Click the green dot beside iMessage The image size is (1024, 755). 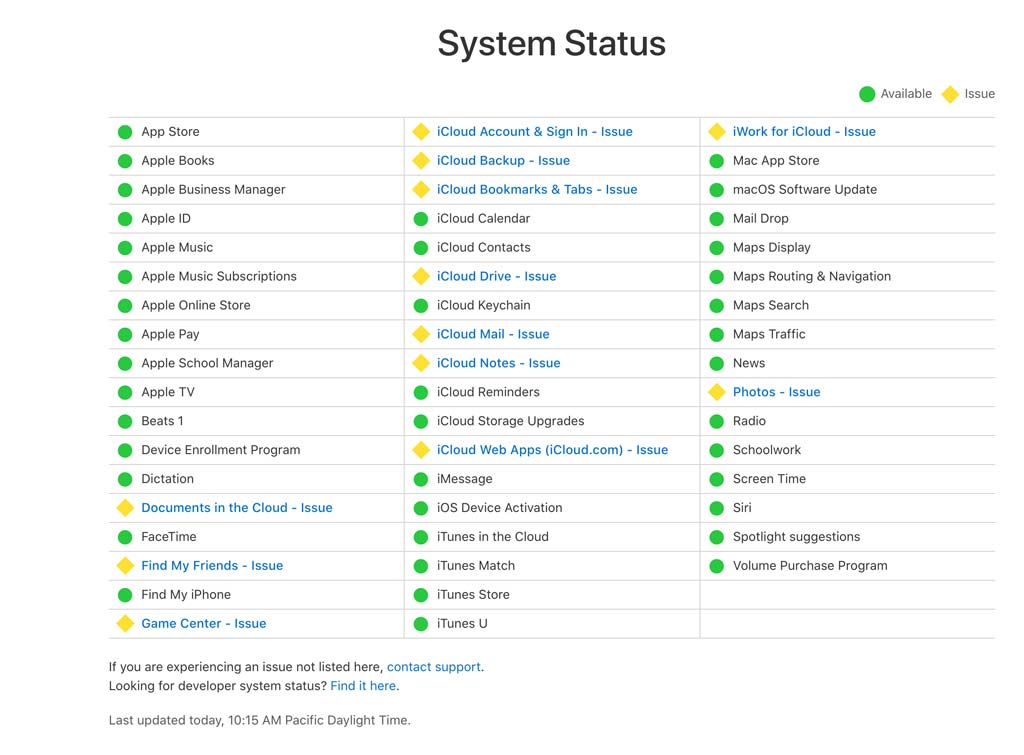click(421, 479)
